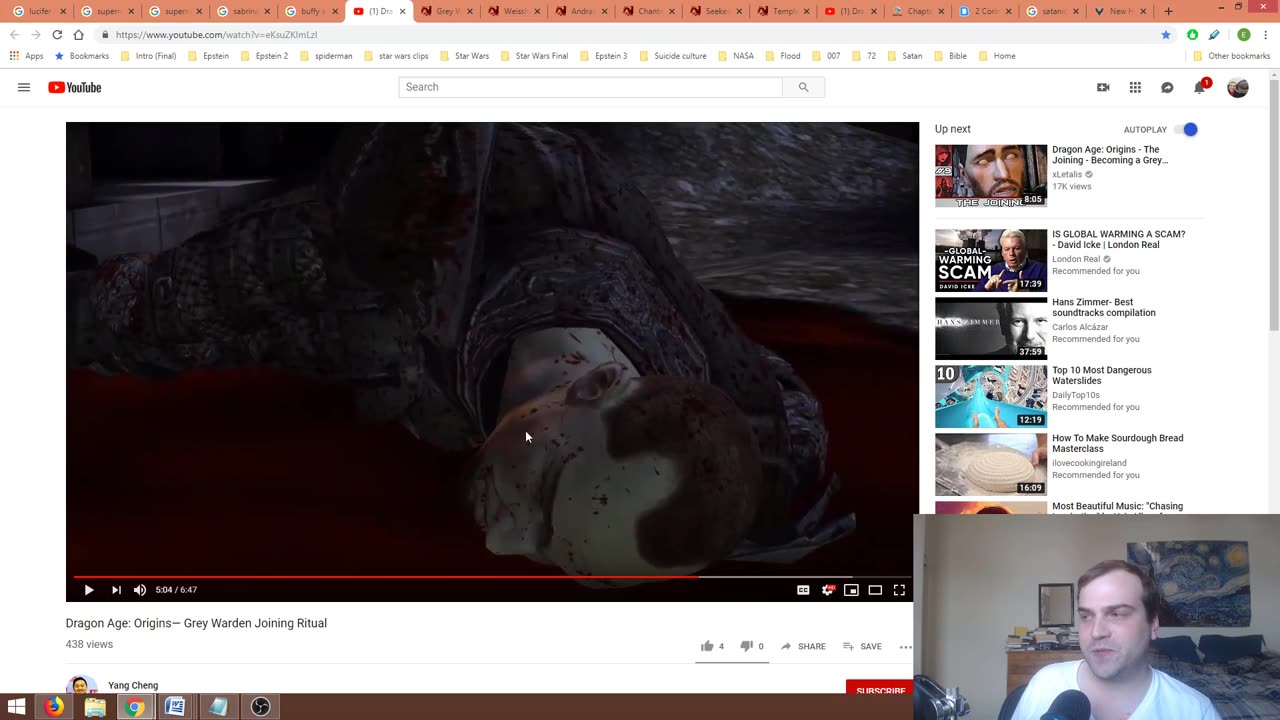The width and height of the screenshot is (1280, 720).
Task: Click the bookmark star in address bar
Action: click(x=1166, y=34)
